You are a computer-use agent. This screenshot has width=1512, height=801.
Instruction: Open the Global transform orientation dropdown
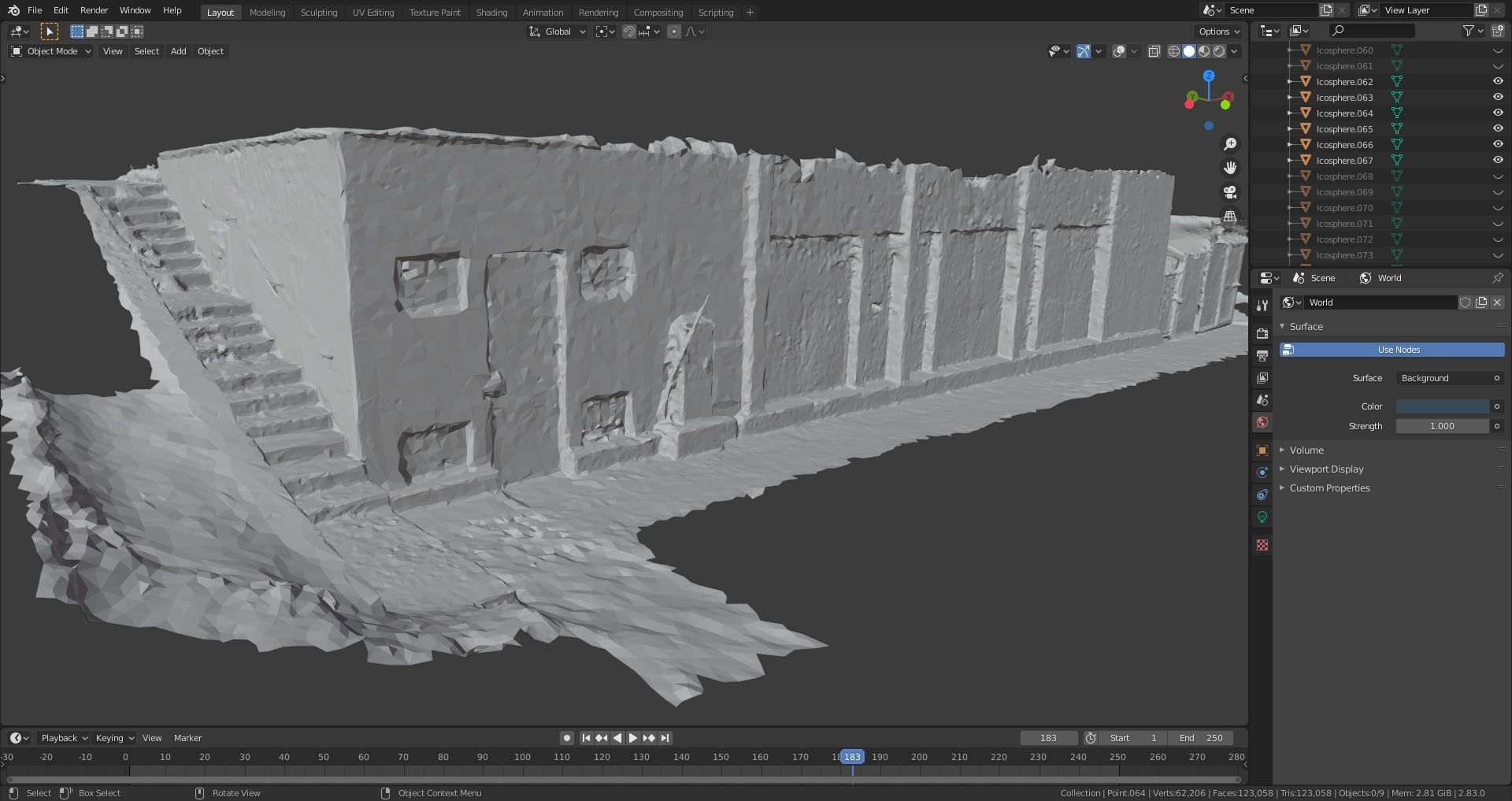coord(557,32)
